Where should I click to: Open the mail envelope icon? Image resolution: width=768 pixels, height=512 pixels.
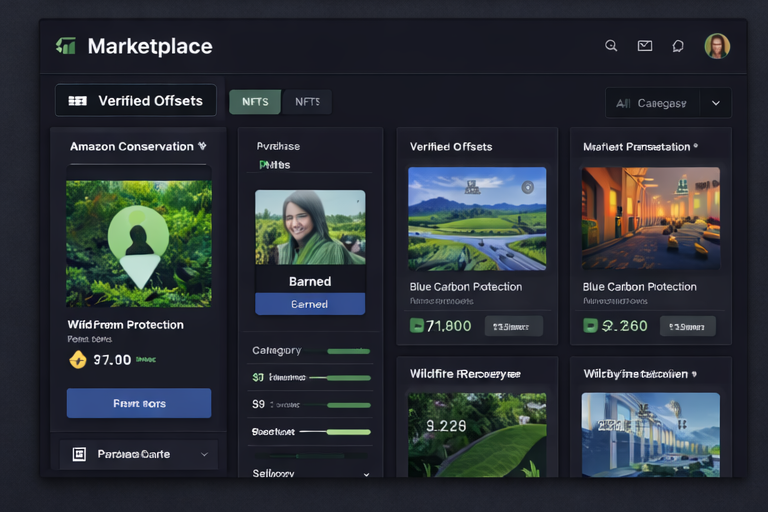click(645, 46)
